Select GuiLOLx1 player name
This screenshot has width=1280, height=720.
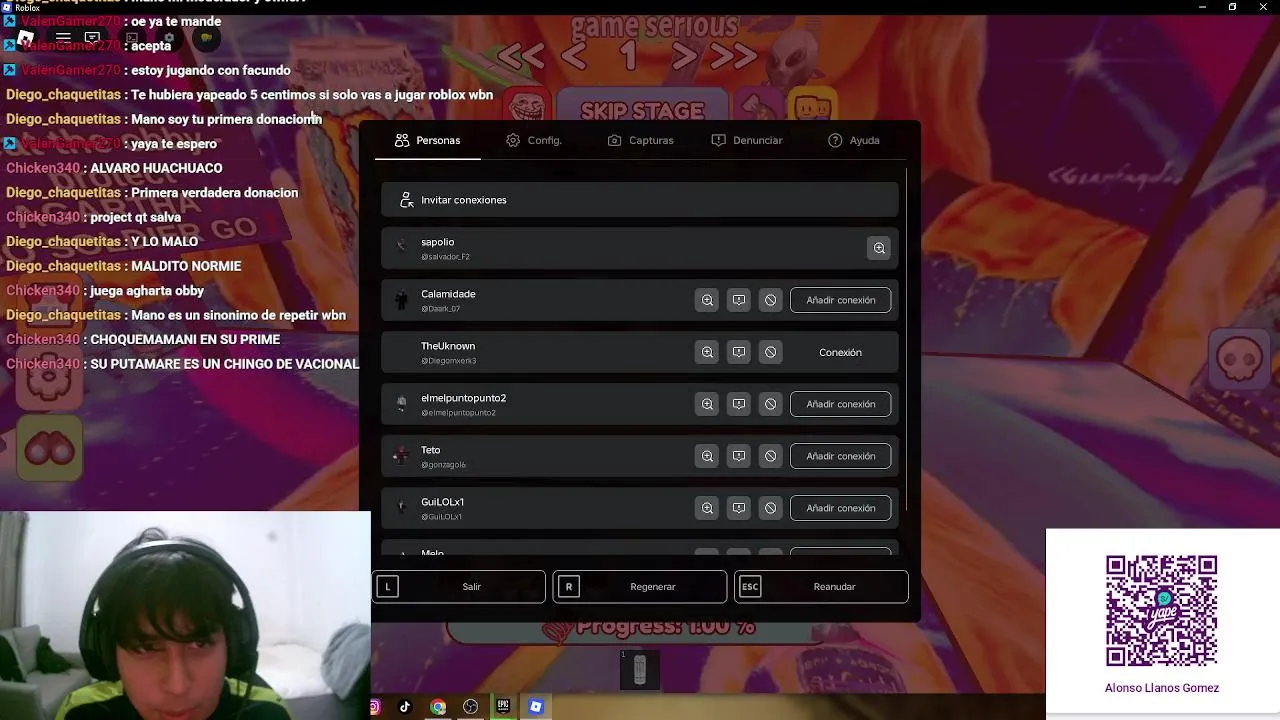pyautogui.click(x=442, y=502)
